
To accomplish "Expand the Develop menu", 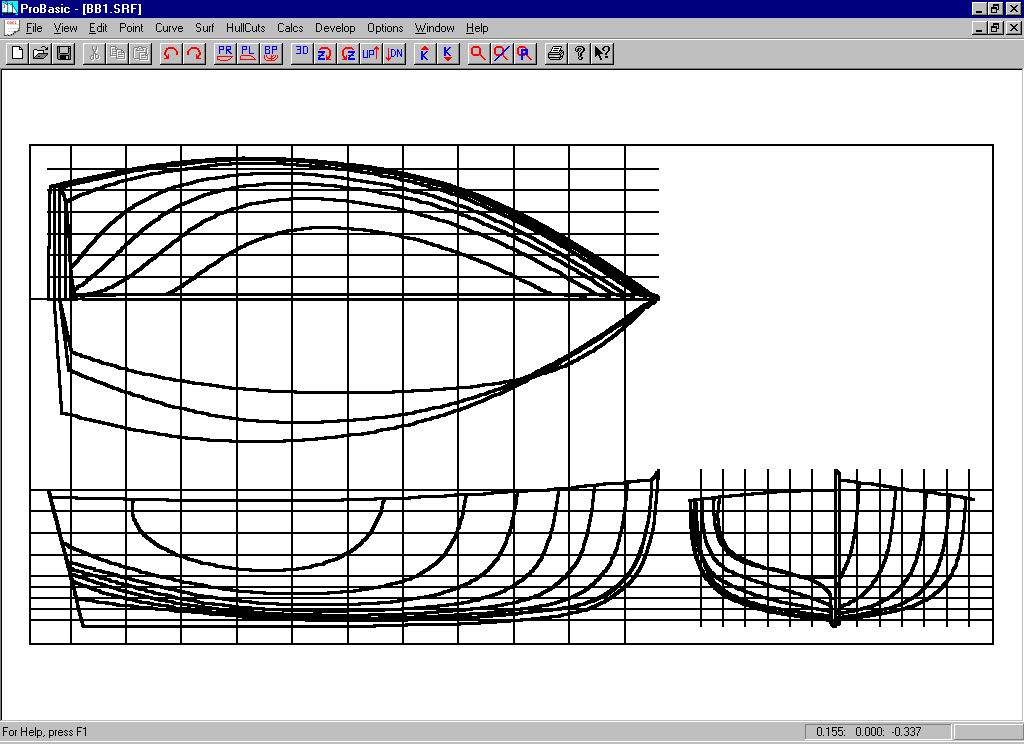I will click(x=335, y=28).
